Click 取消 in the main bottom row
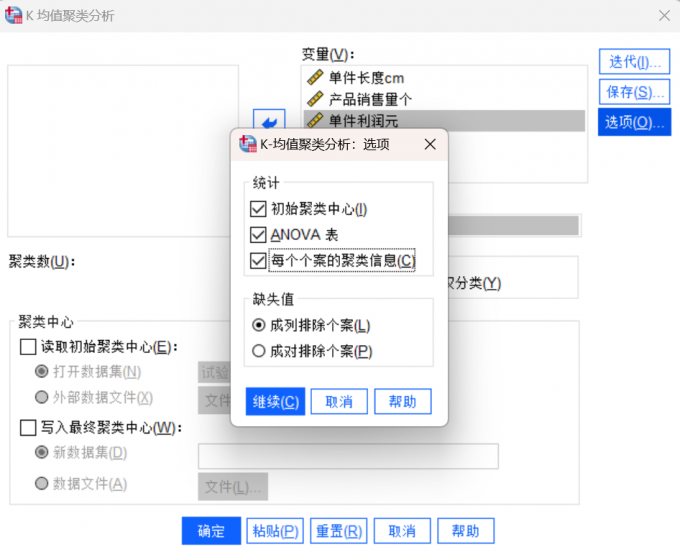Image resolution: width=680 pixels, height=552 pixels. (402, 531)
